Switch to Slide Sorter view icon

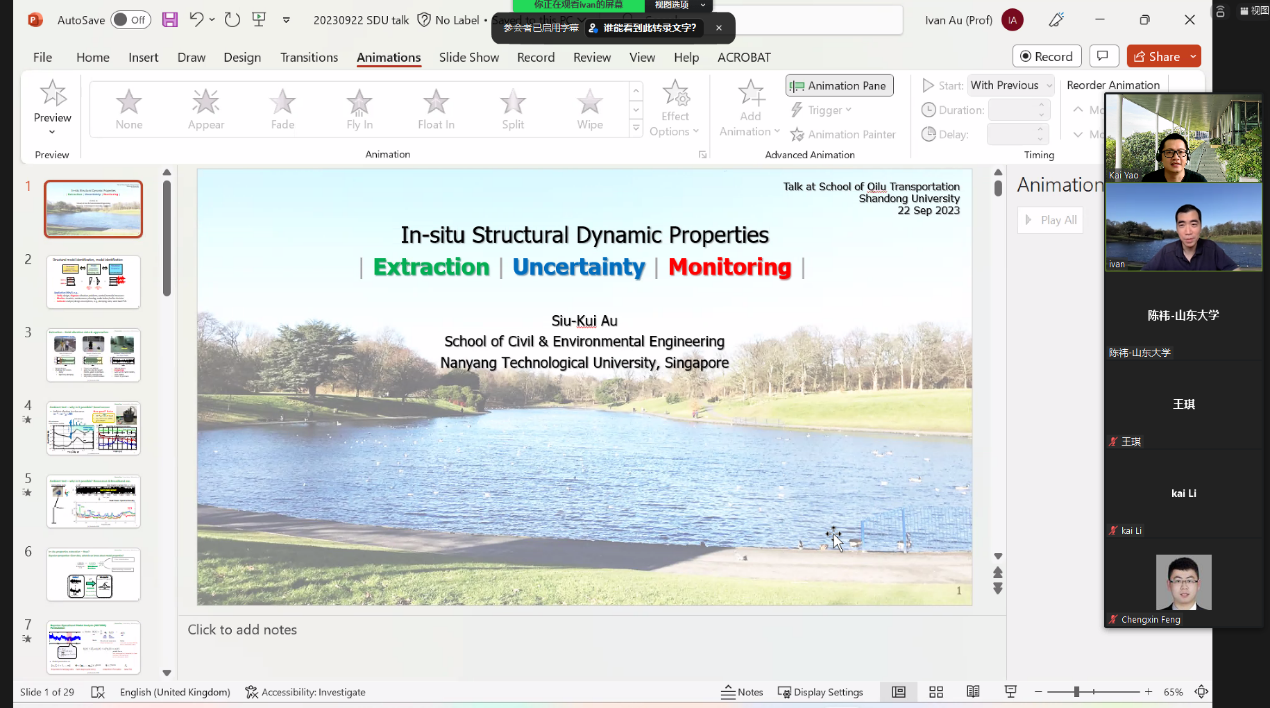point(936,692)
